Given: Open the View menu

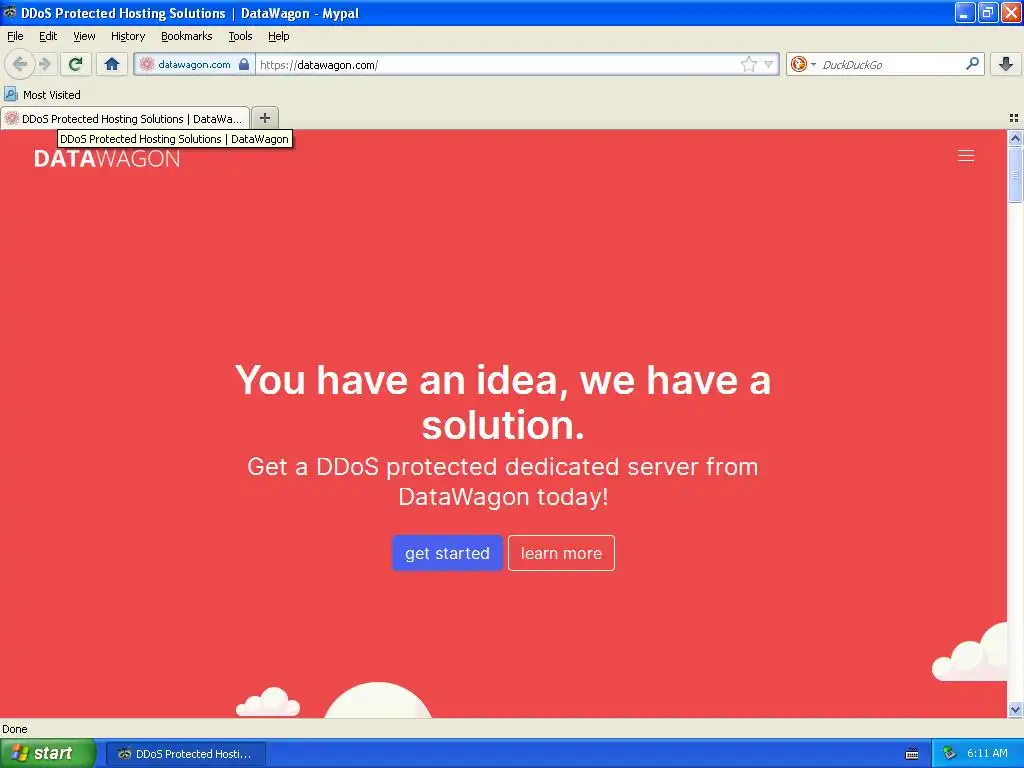Looking at the screenshot, I should [84, 36].
